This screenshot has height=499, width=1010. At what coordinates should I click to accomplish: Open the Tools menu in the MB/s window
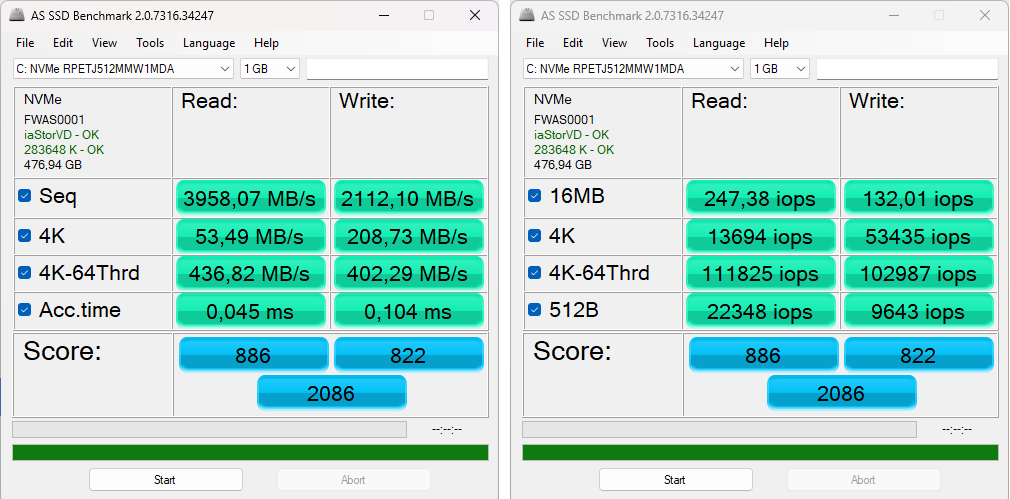coord(150,43)
